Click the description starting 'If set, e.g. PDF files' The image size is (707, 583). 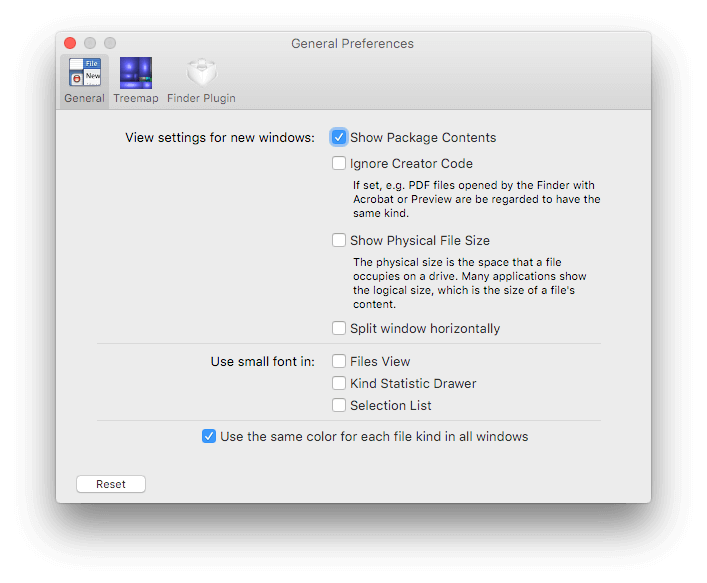[477, 199]
